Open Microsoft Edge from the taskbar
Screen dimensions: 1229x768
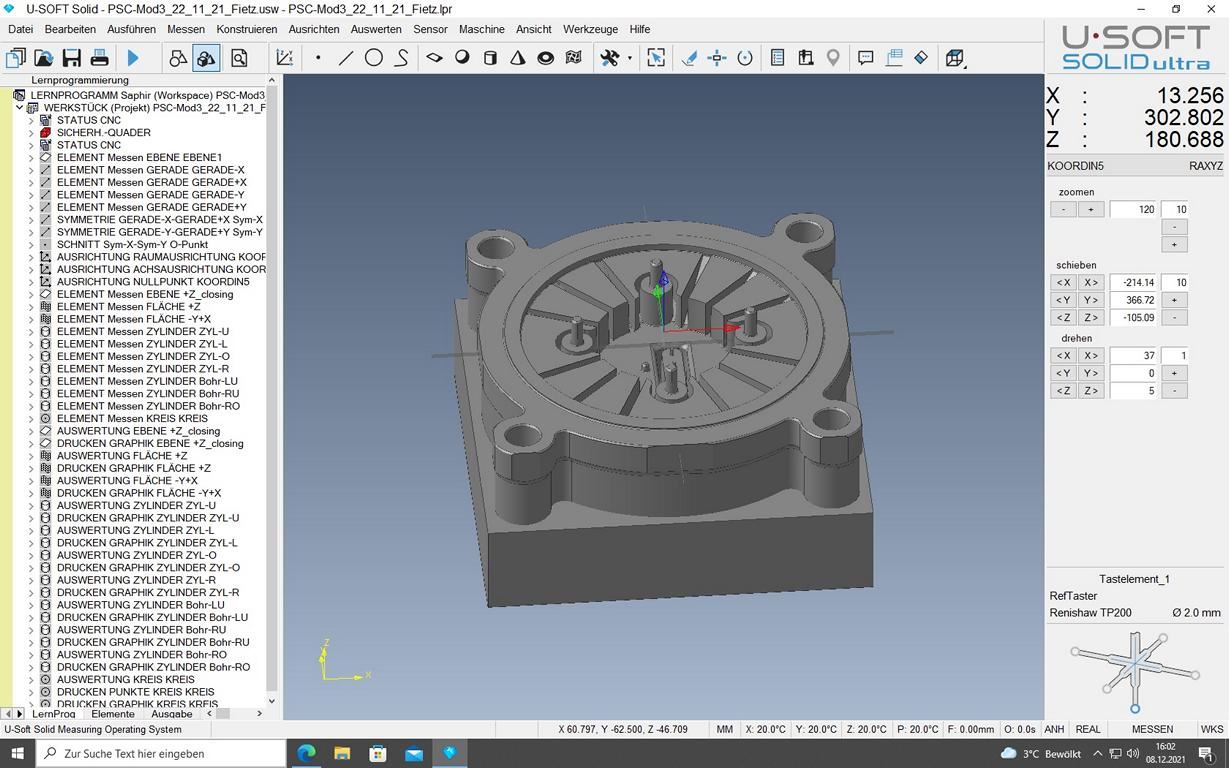pos(306,753)
